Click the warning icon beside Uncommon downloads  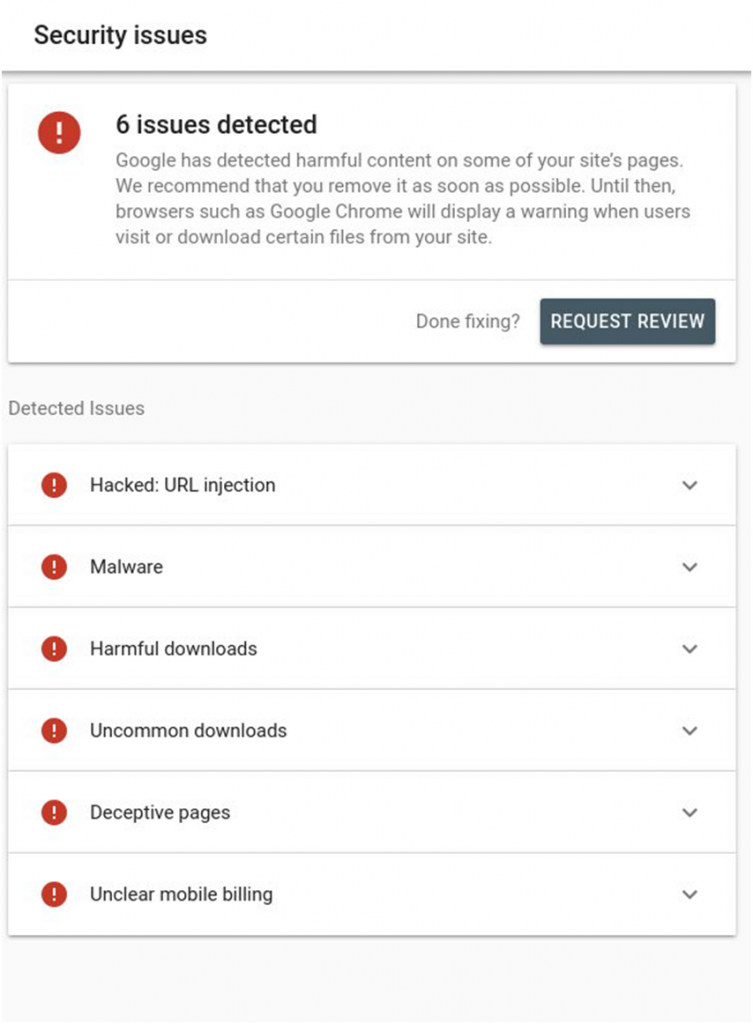click(52, 730)
